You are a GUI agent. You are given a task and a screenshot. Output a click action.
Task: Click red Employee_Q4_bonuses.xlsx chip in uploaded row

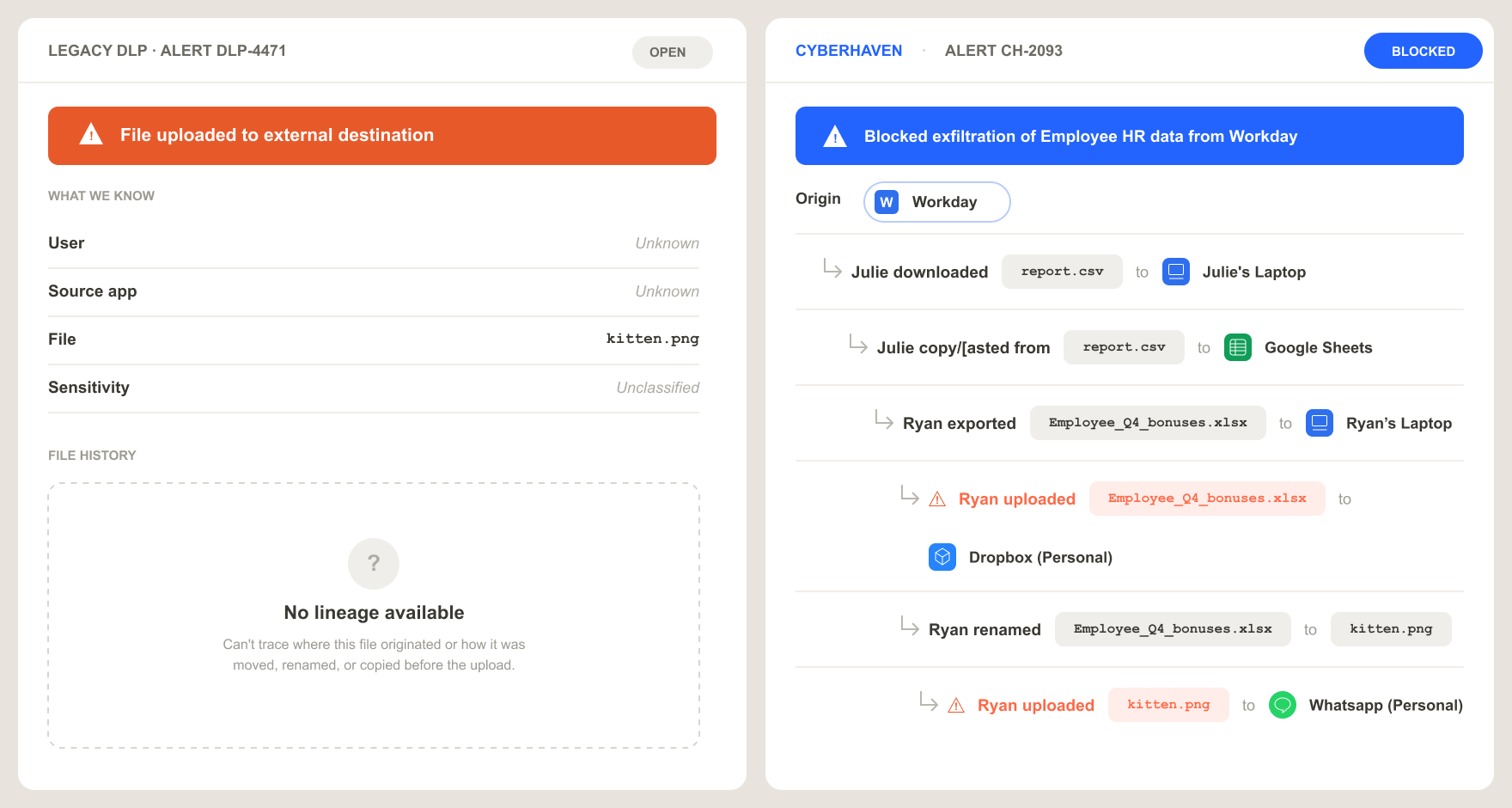point(1207,499)
